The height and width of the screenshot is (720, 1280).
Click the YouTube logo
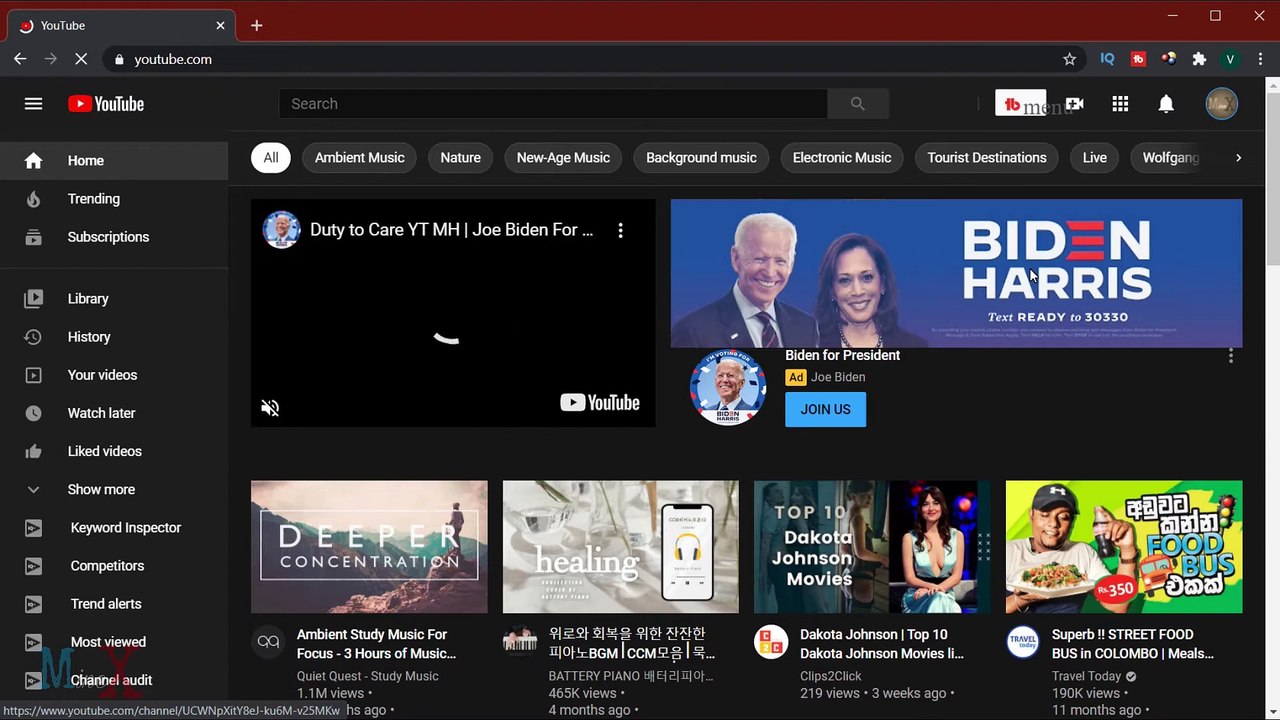pyautogui.click(x=106, y=104)
